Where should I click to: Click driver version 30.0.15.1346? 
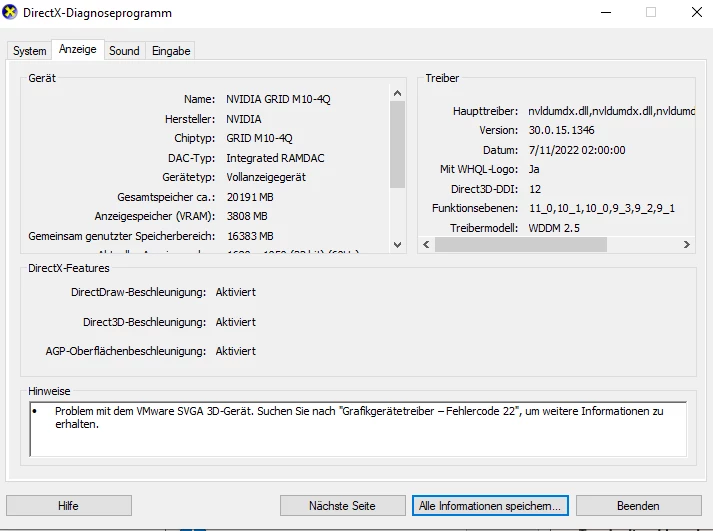pyautogui.click(x=561, y=130)
